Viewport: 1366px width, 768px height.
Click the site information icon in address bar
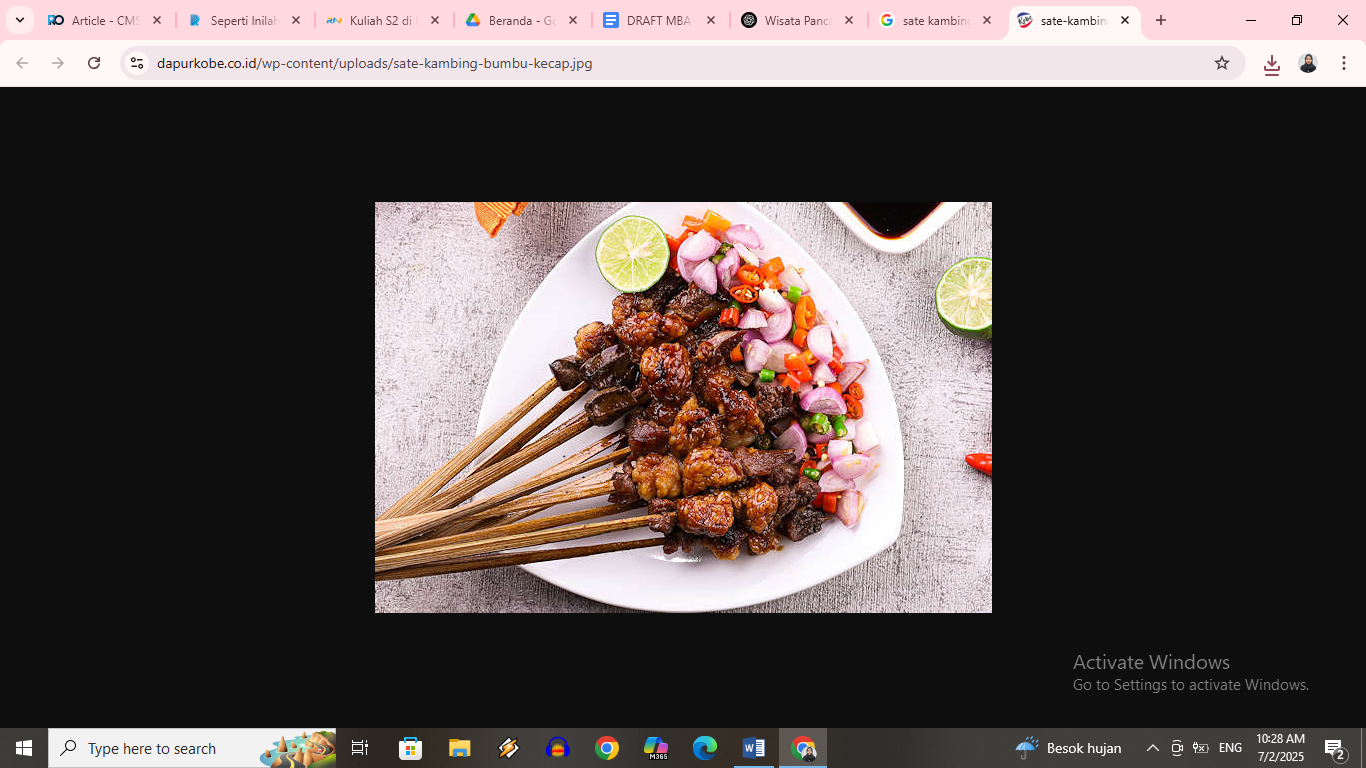tap(136, 62)
